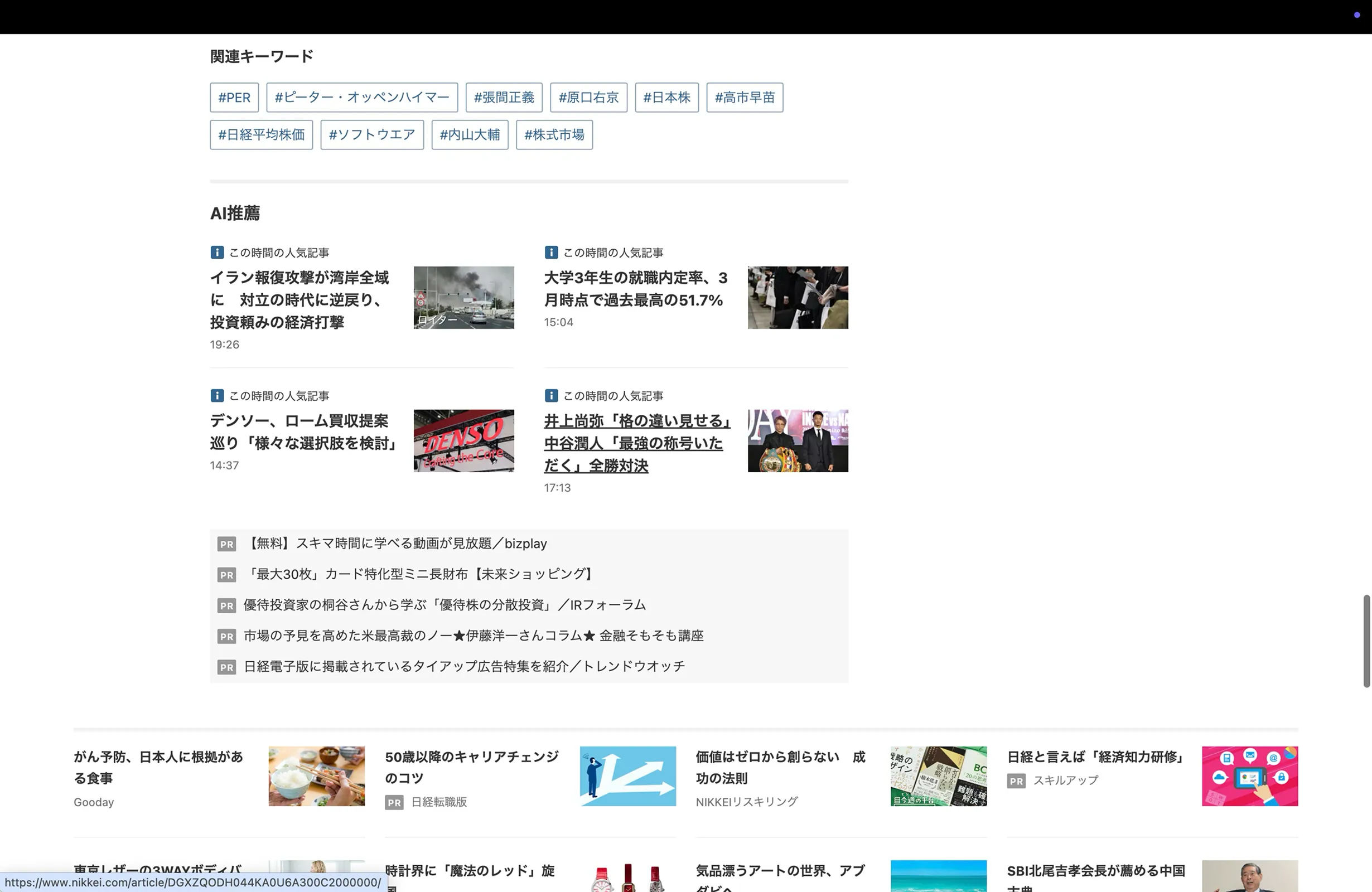
Task: Open 日経と言えば「経済知力研修」 article
Action: (x=1095, y=757)
